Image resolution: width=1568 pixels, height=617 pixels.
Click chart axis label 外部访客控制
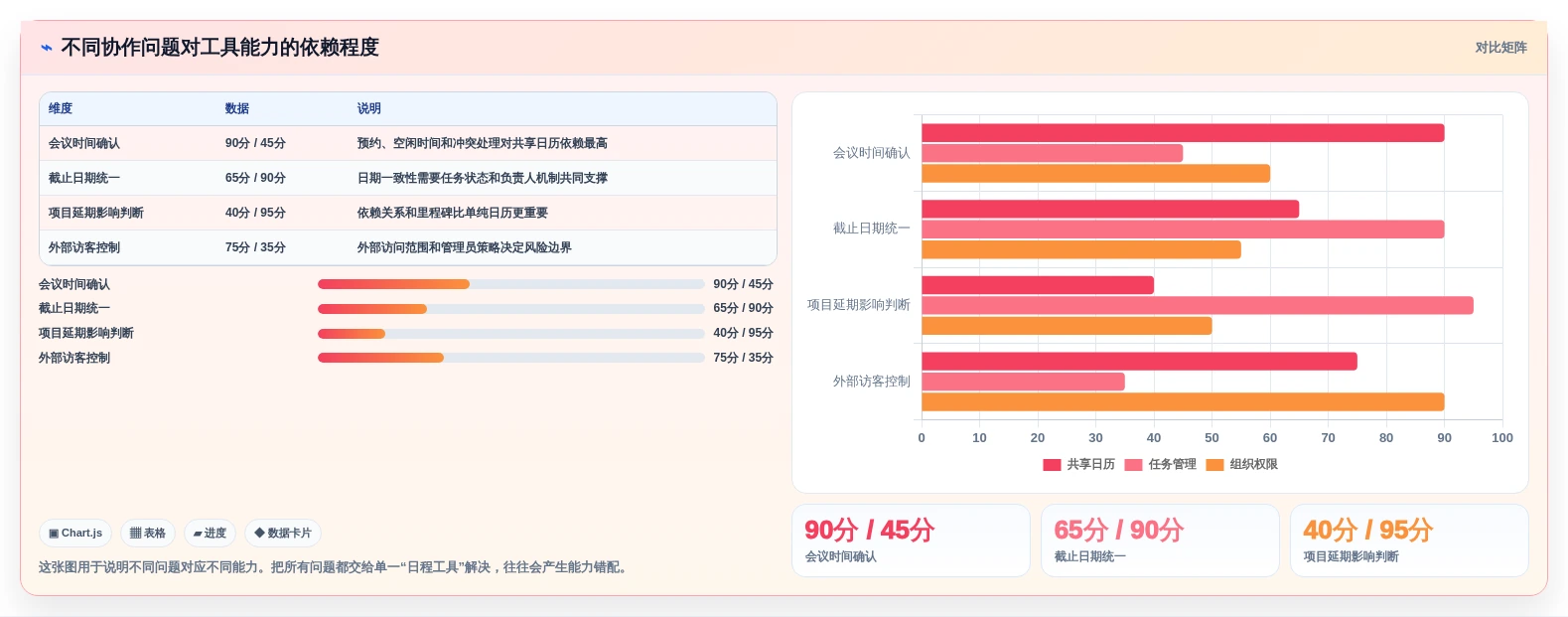click(x=871, y=382)
